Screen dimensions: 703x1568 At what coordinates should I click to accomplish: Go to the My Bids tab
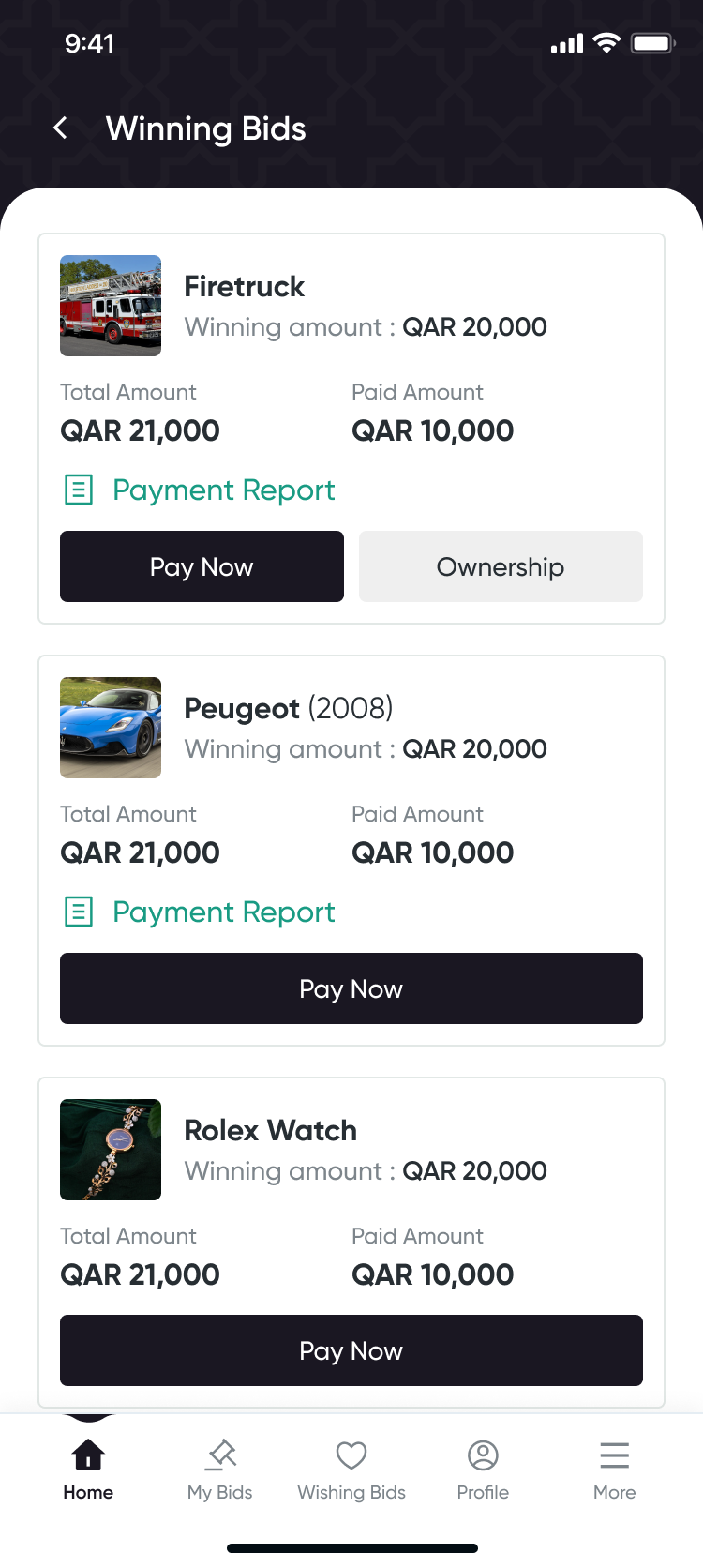click(220, 1469)
